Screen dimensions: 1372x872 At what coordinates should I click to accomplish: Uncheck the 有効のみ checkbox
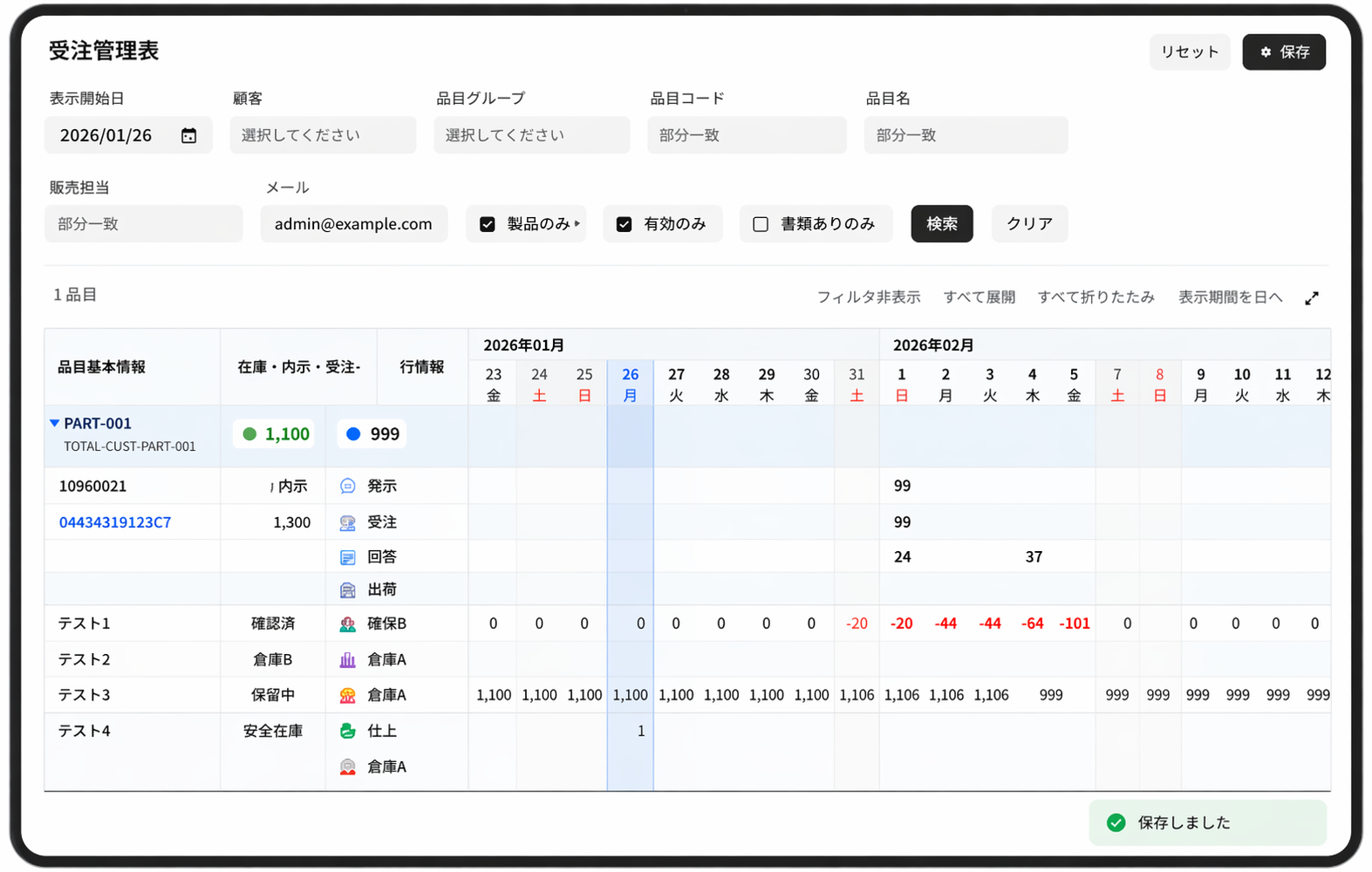coord(624,225)
